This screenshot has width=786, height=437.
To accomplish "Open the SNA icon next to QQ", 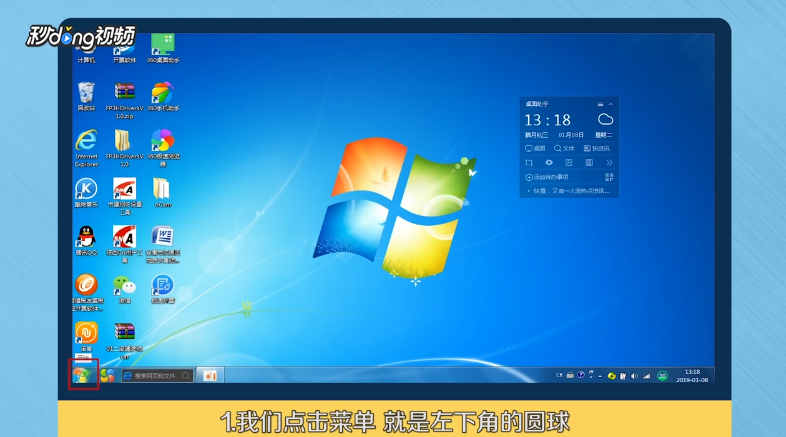I will coord(124,244).
